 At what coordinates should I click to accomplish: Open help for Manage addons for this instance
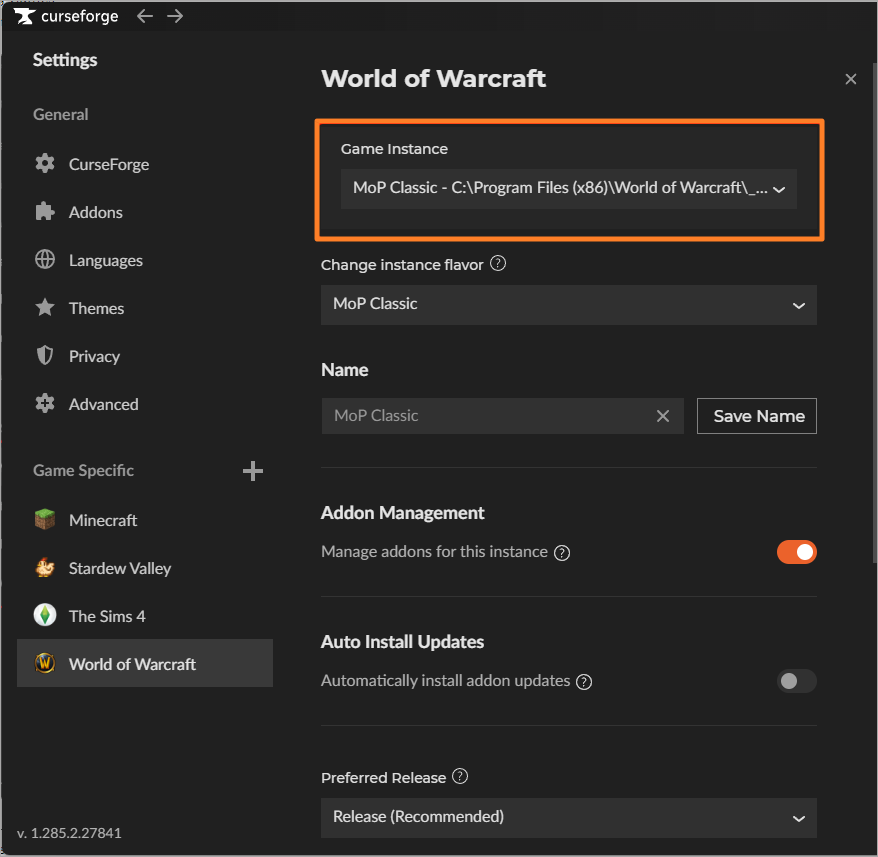[562, 553]
